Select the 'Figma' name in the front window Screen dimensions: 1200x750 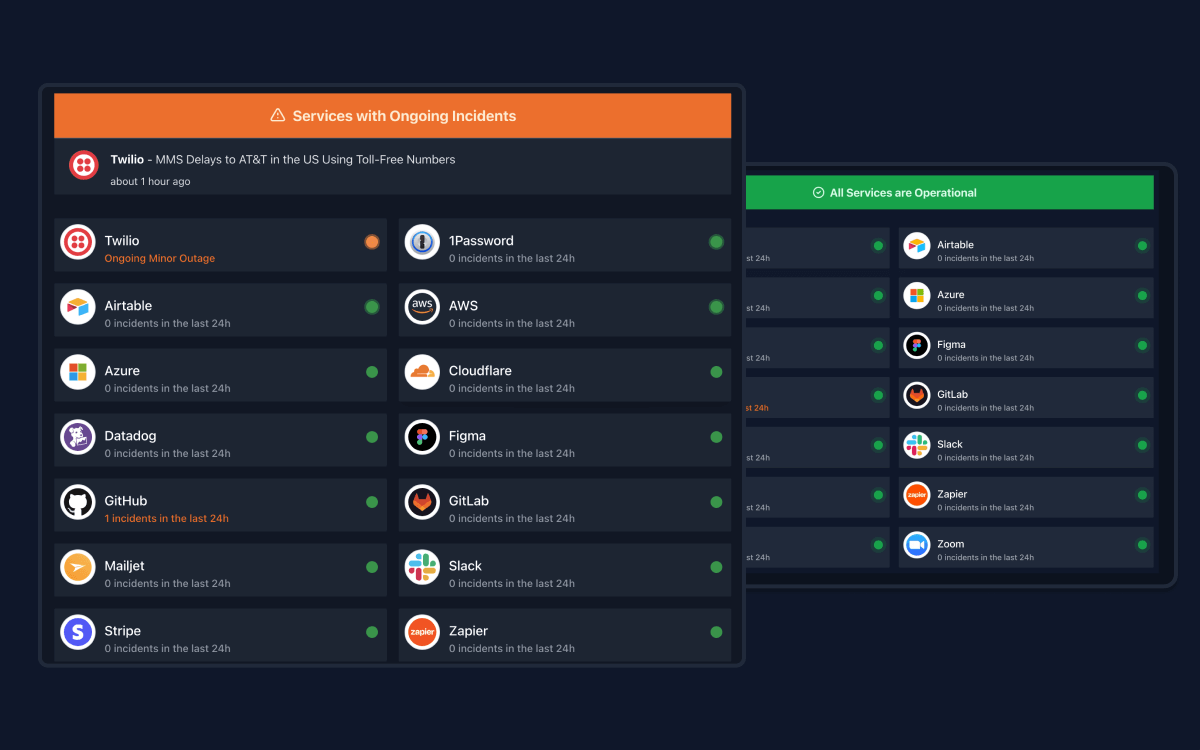[467, 436]
